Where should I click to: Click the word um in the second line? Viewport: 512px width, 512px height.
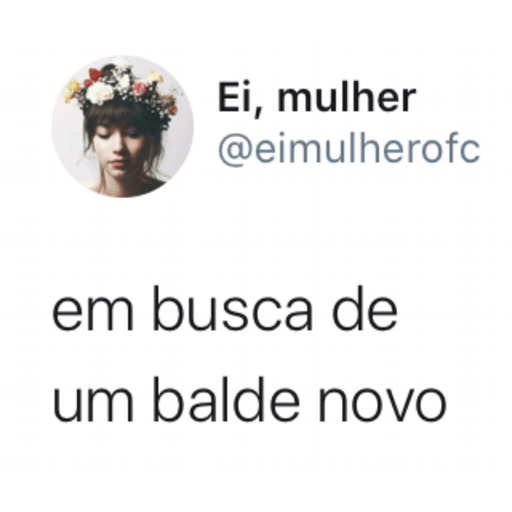(x=93, y=405)
